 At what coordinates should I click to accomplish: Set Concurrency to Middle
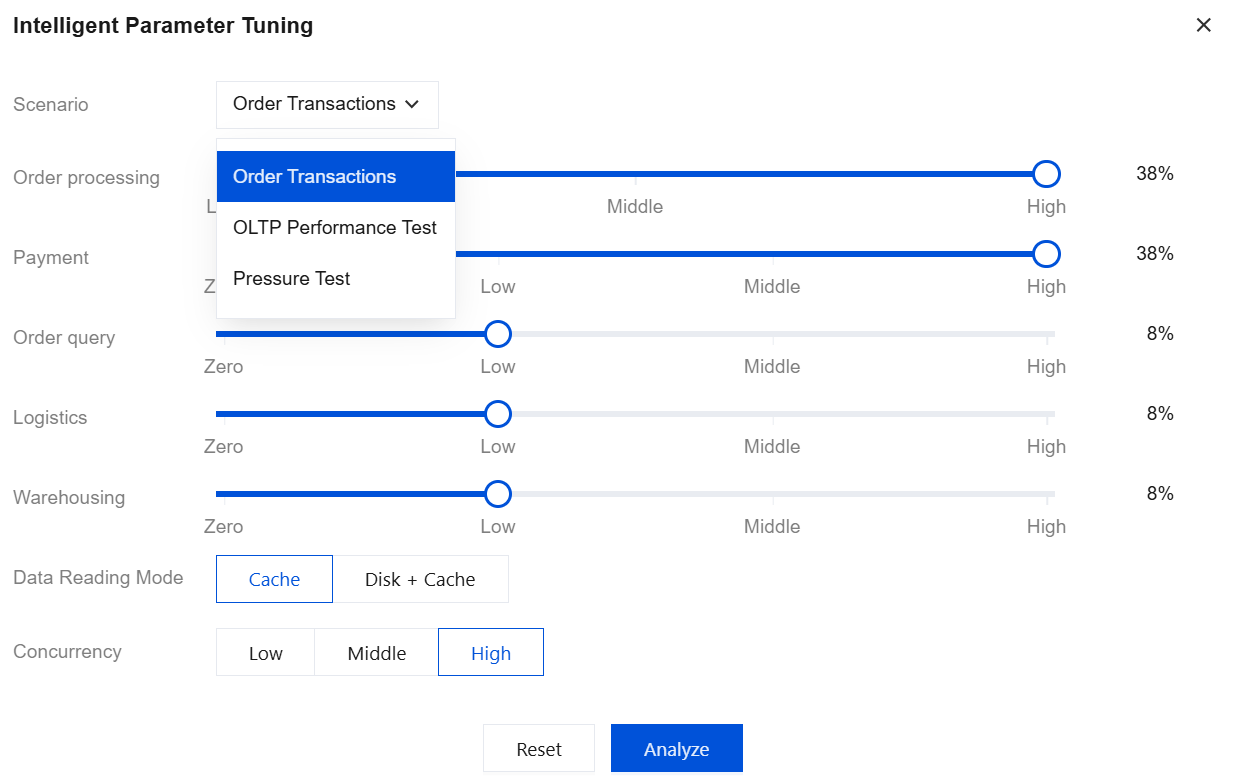click(x=376, y=653)
